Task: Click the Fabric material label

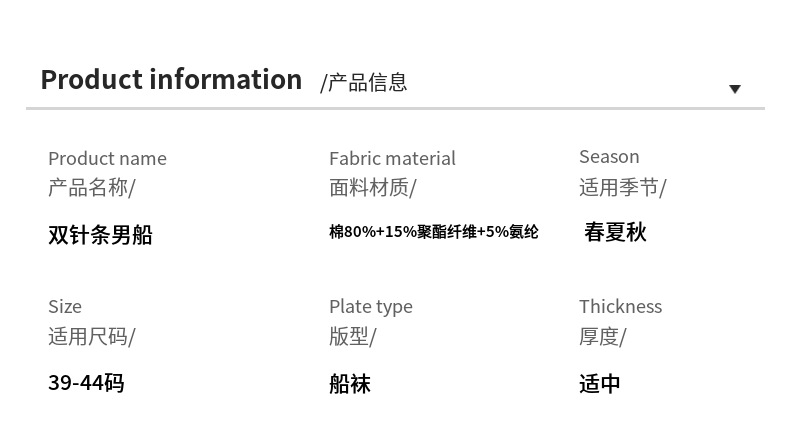Action: [x=392, y=158]
